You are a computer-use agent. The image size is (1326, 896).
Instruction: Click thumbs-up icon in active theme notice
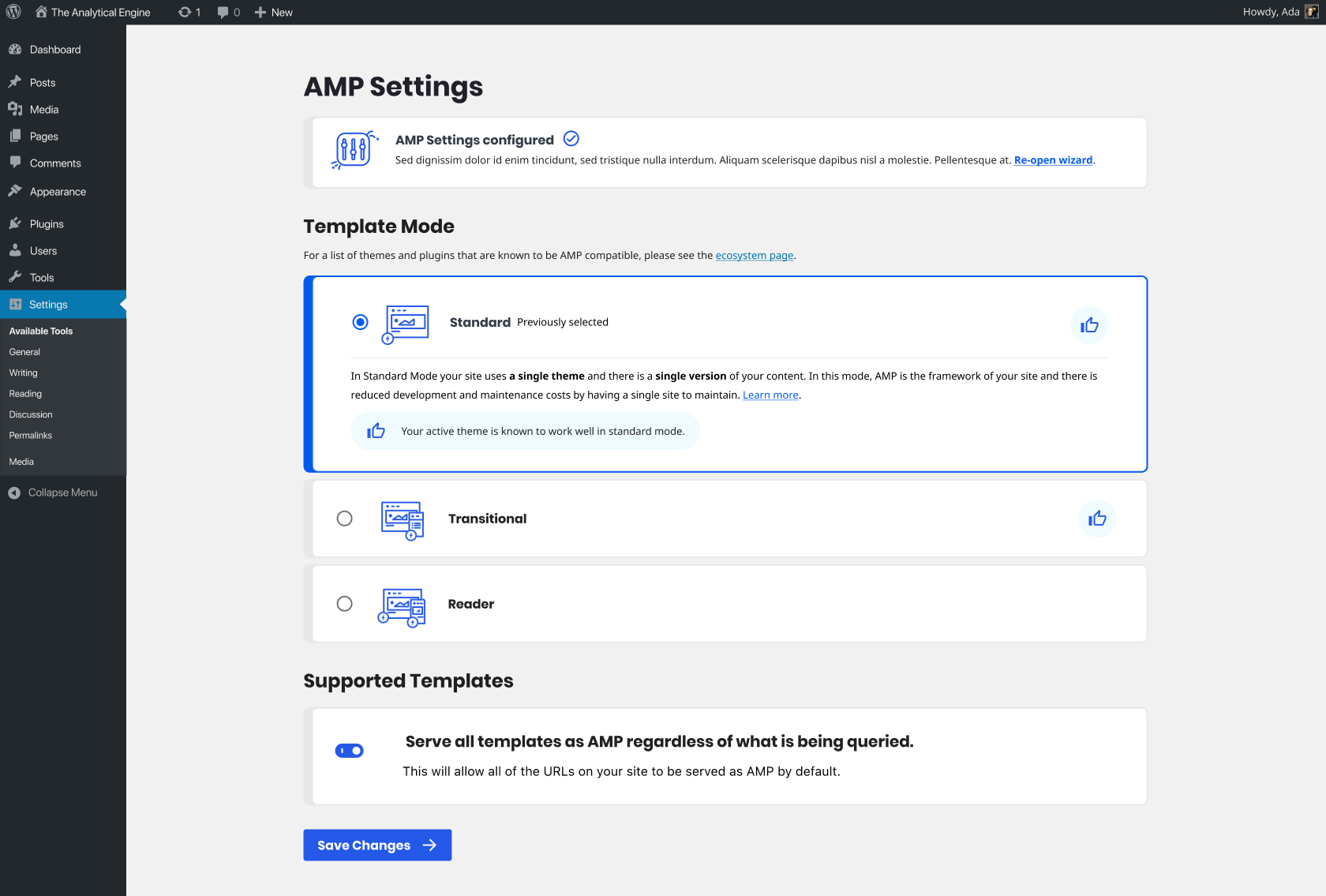coord(376,431)
